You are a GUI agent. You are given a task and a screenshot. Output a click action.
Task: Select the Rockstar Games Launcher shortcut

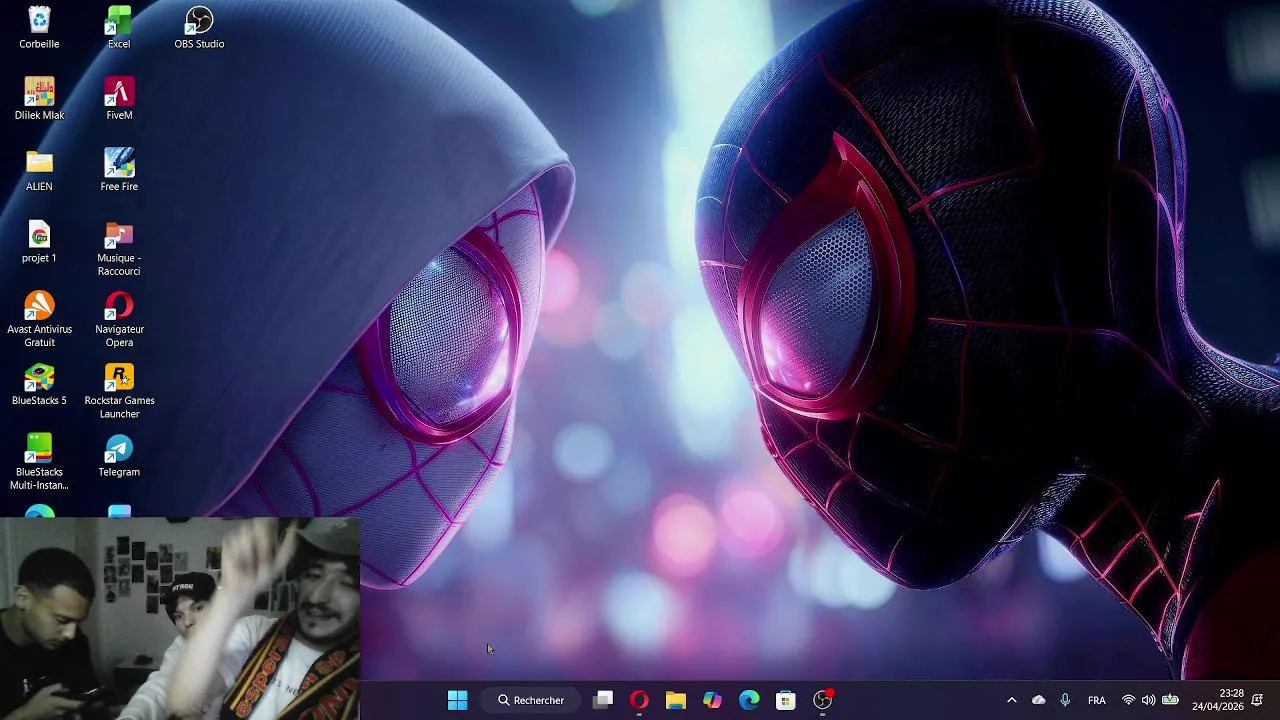[119, 391]
